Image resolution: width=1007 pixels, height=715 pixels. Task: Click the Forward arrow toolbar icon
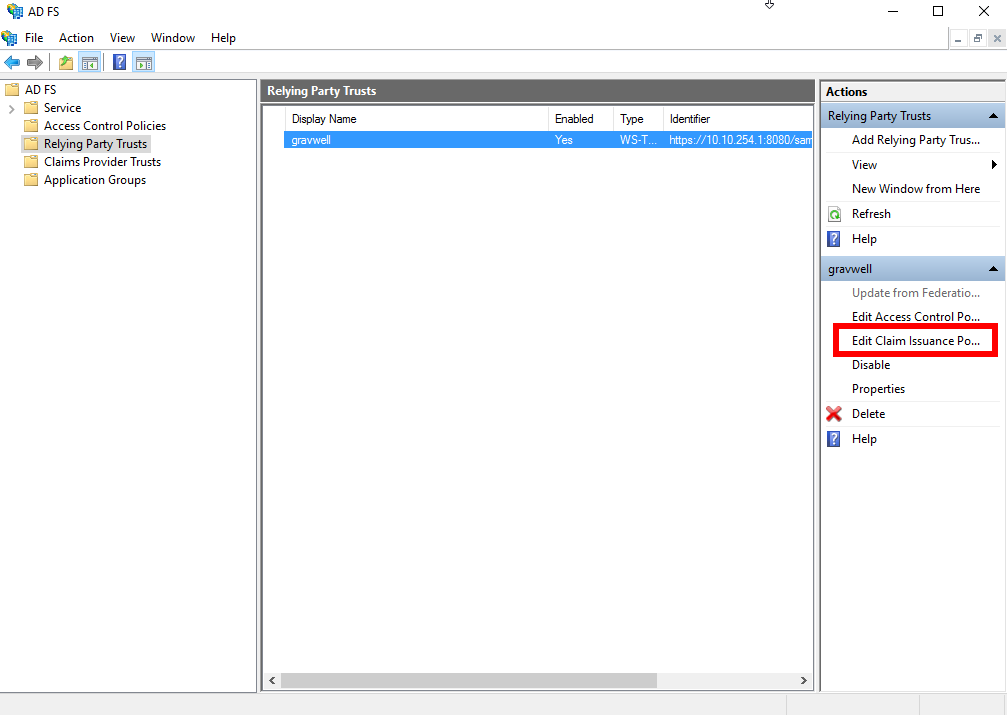pyautogui.click(x=35, y=62)
